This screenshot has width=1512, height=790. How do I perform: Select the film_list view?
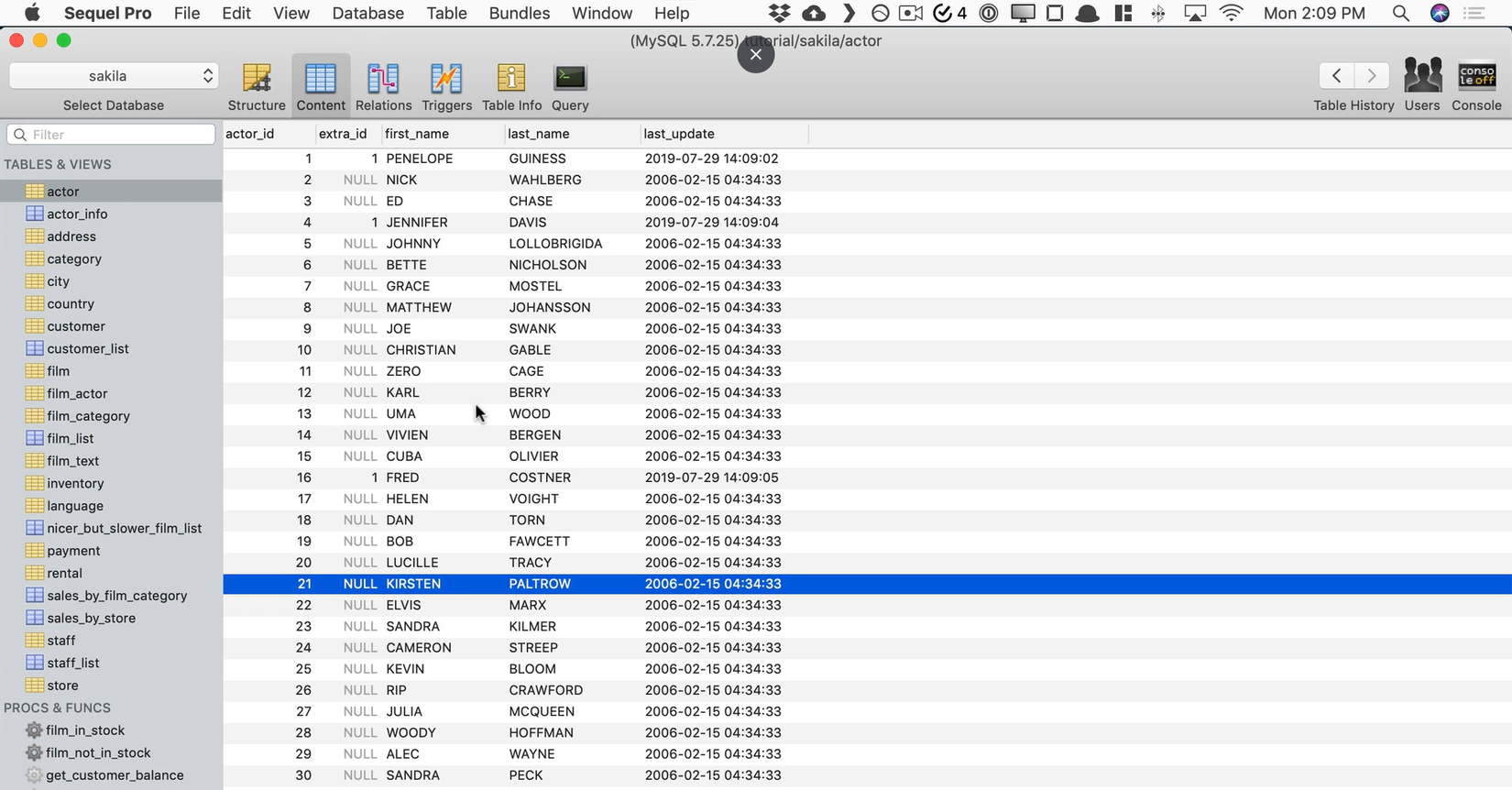click(111, 438)
